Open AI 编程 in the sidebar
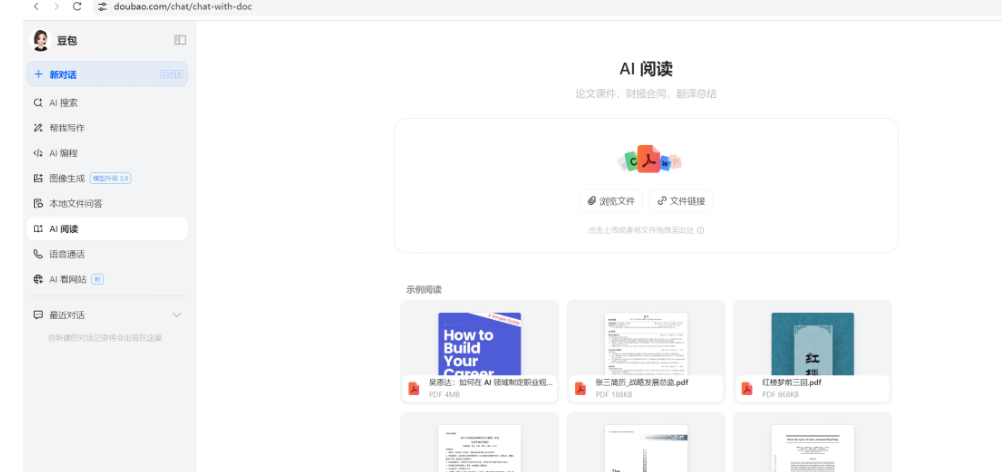 pos(107,153)
